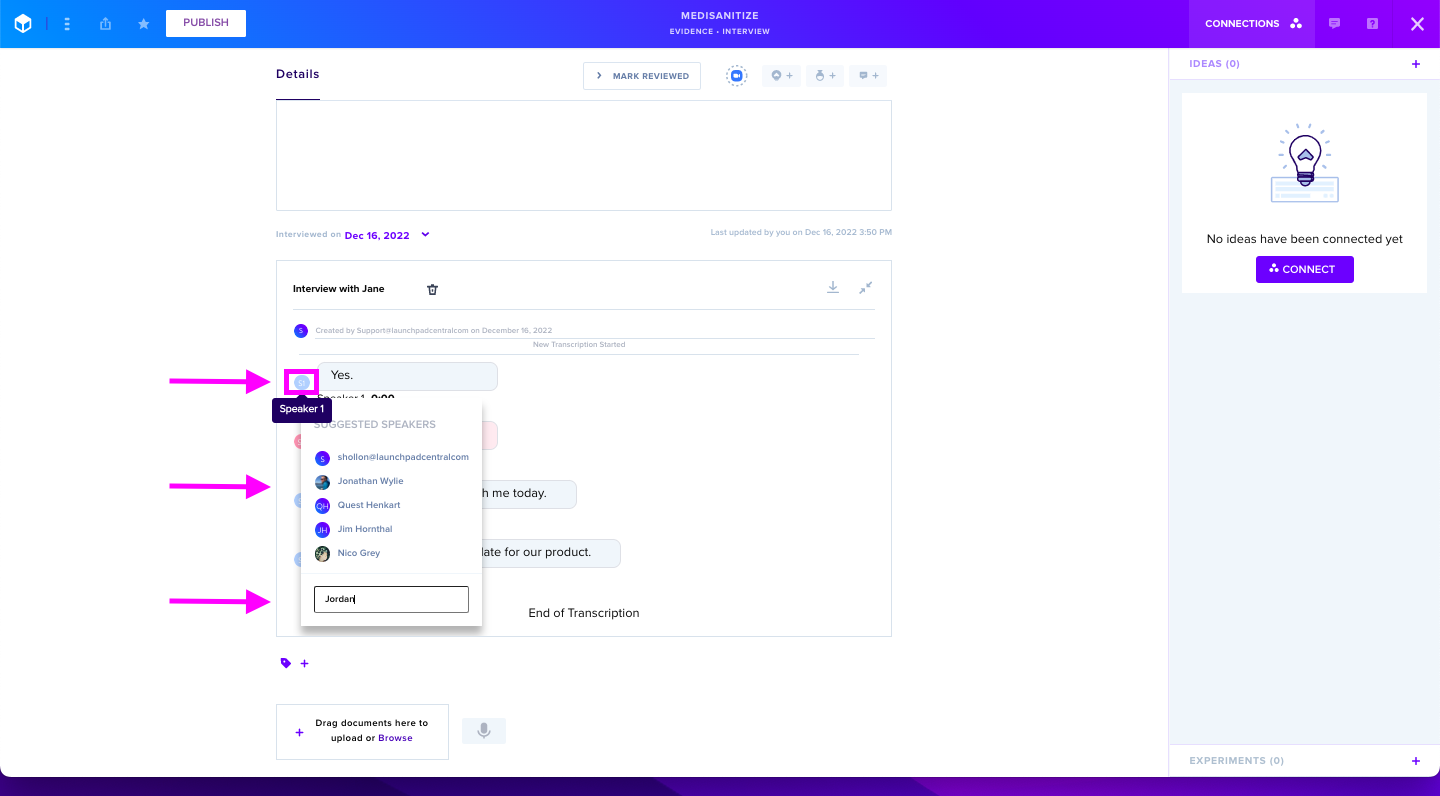Open the cube logo home icon
This screenshot has width=1440, height=796.
click(23, 24)
